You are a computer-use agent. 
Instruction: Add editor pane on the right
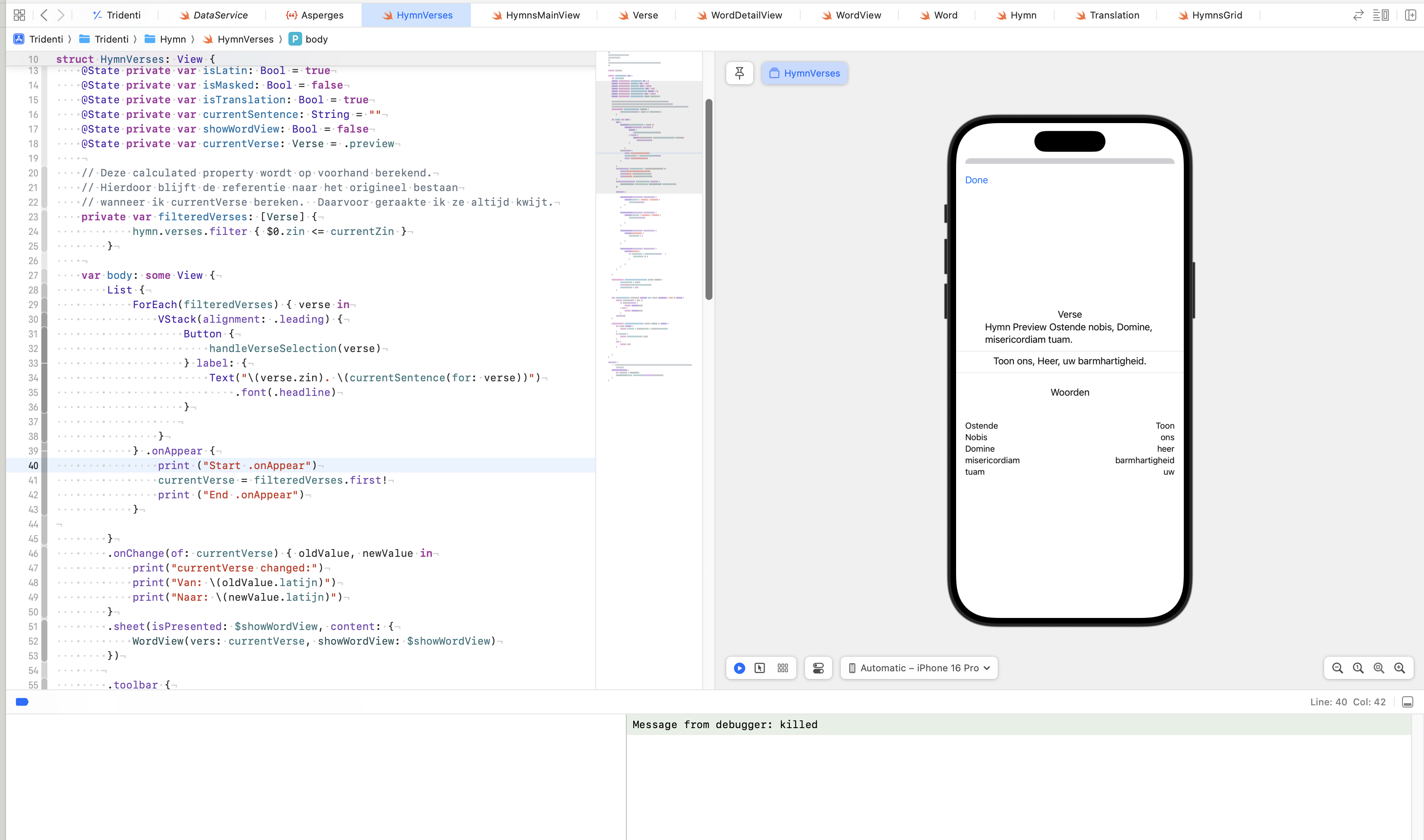[x=1410, y=15]
